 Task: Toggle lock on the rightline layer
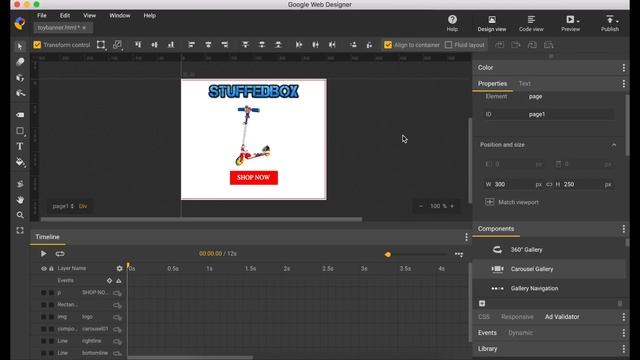pos(51,341)
